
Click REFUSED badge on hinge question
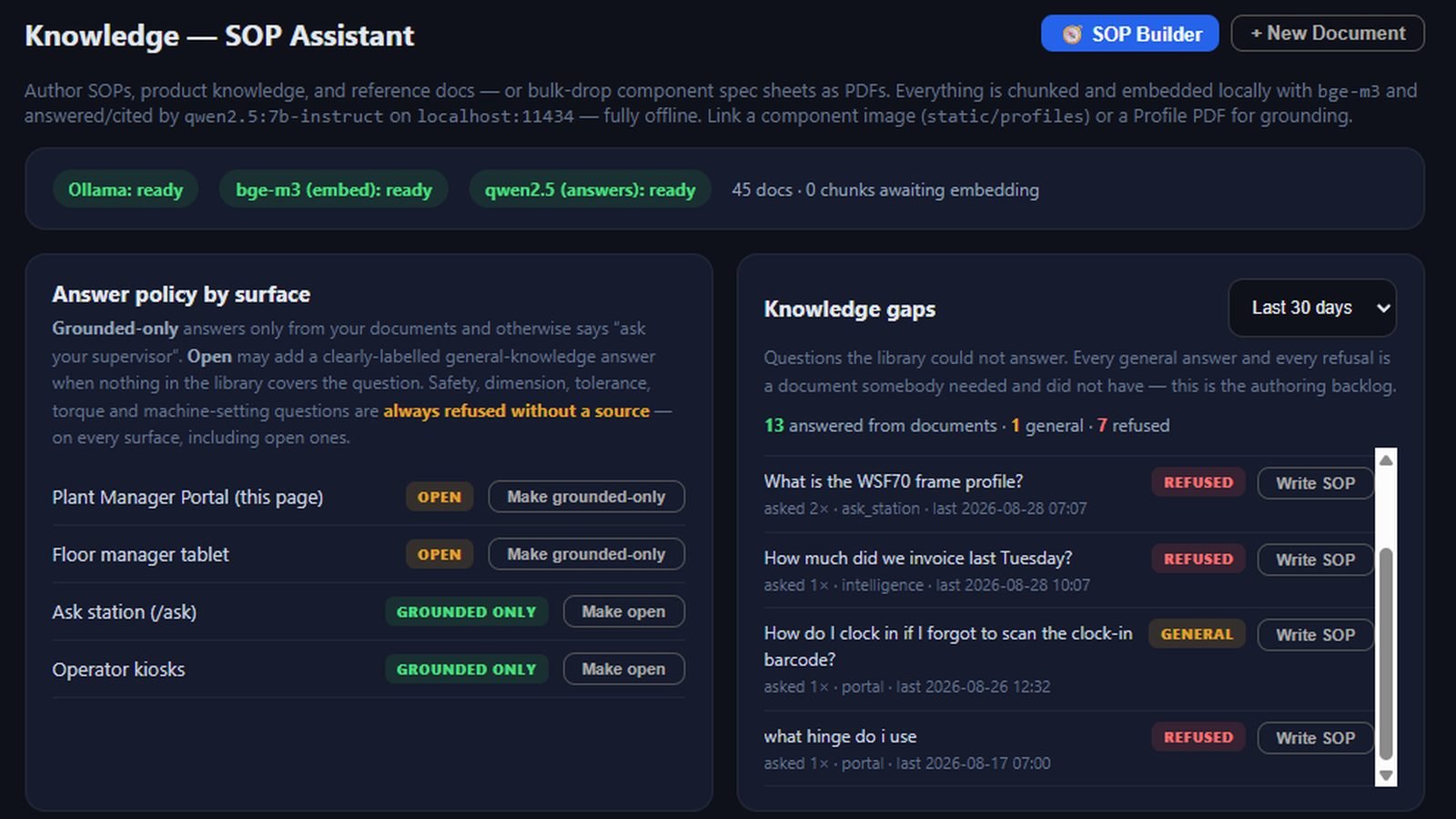[1198, 737]
